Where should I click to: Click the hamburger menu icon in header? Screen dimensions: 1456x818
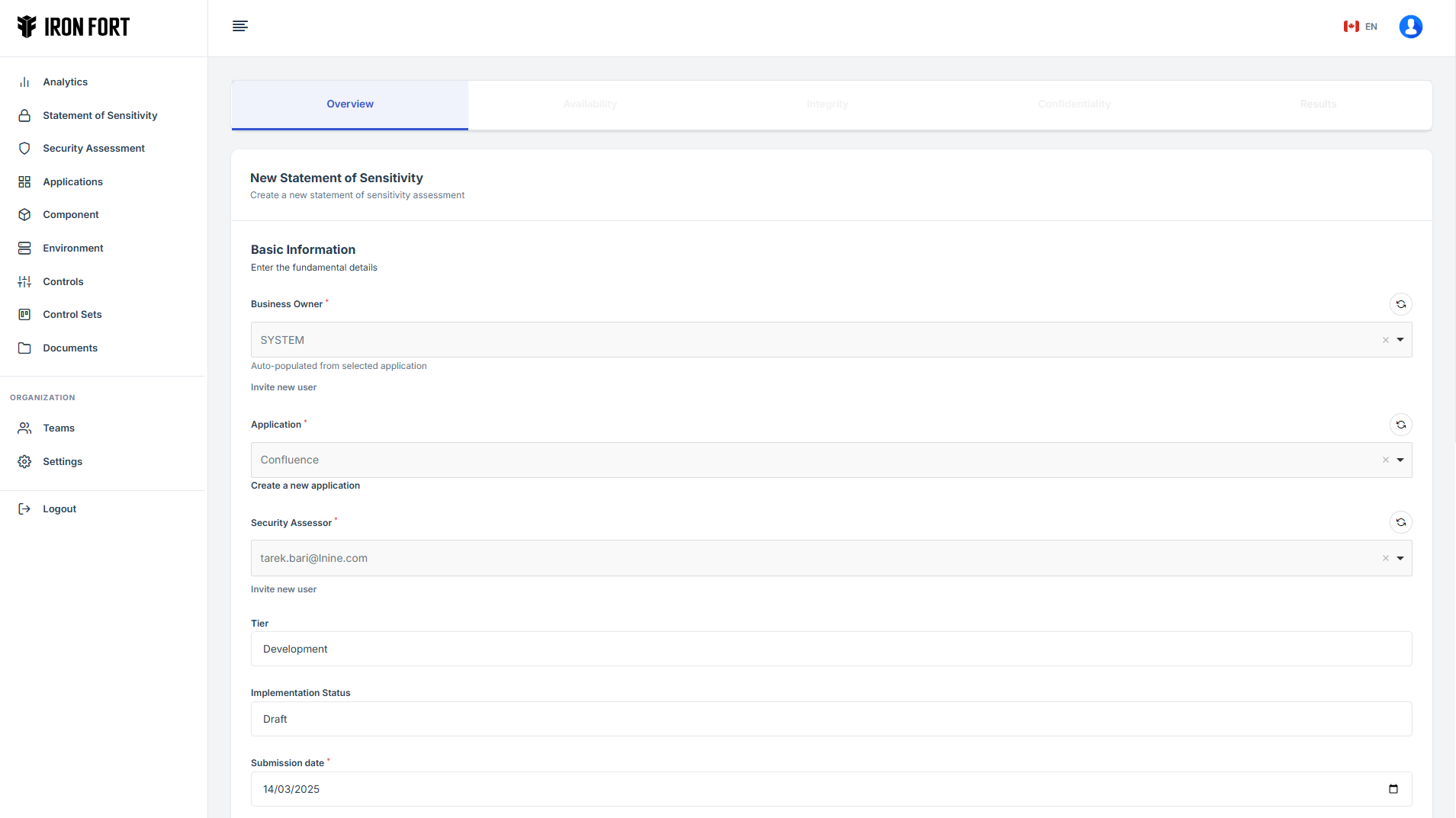point(239,27)
